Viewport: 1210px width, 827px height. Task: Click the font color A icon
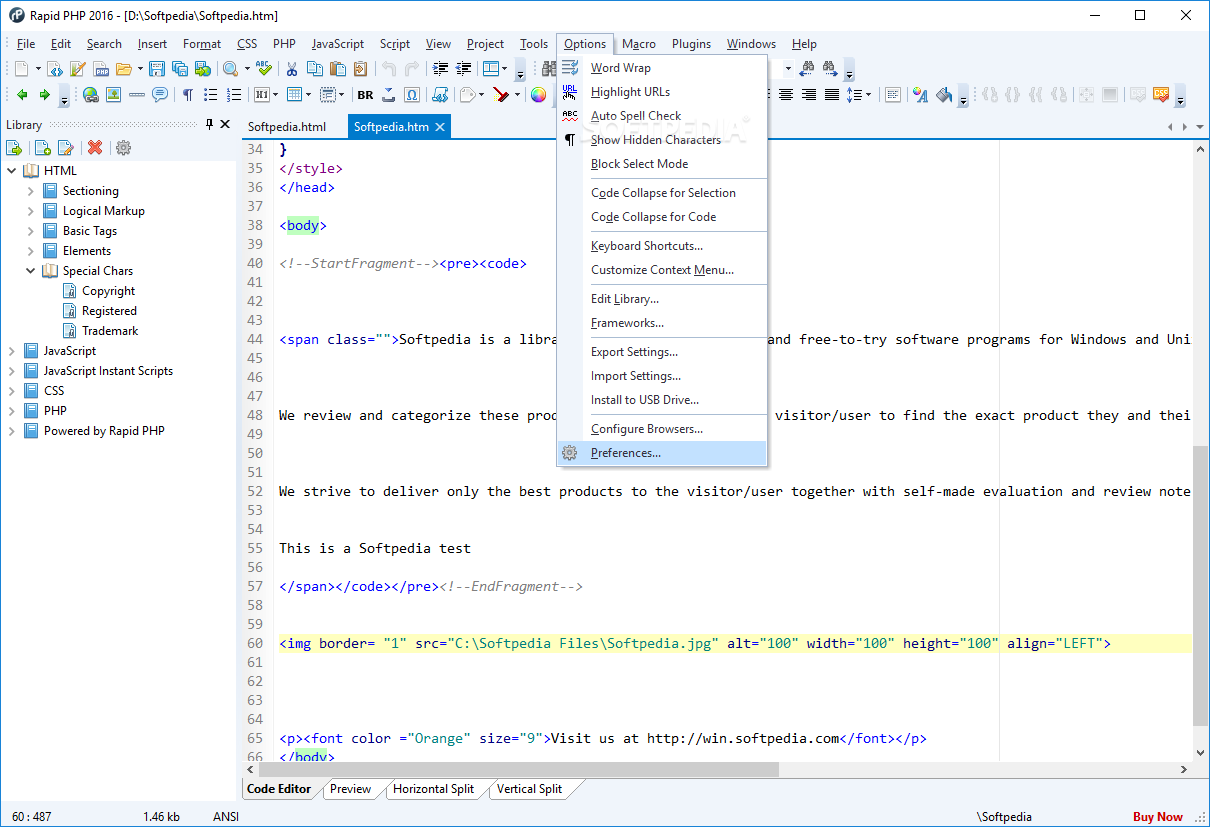pos(919,95)
